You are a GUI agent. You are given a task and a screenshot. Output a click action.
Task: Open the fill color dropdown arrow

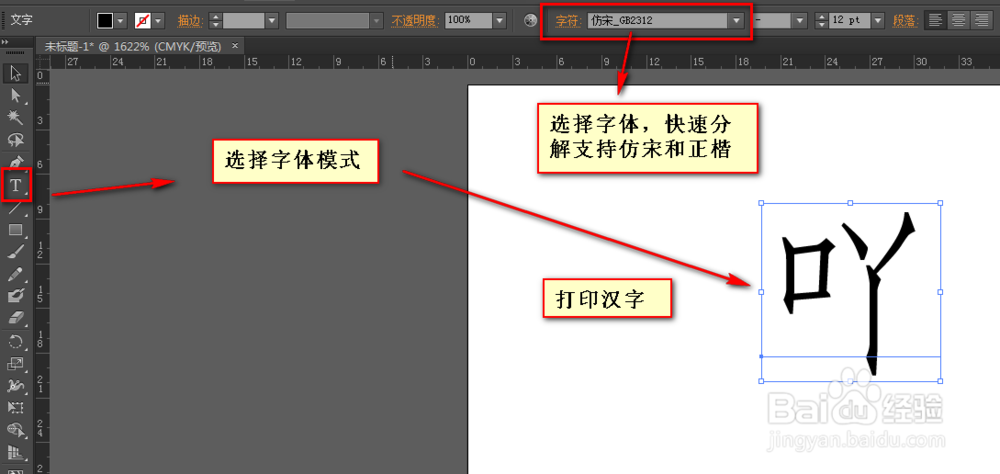121,20
